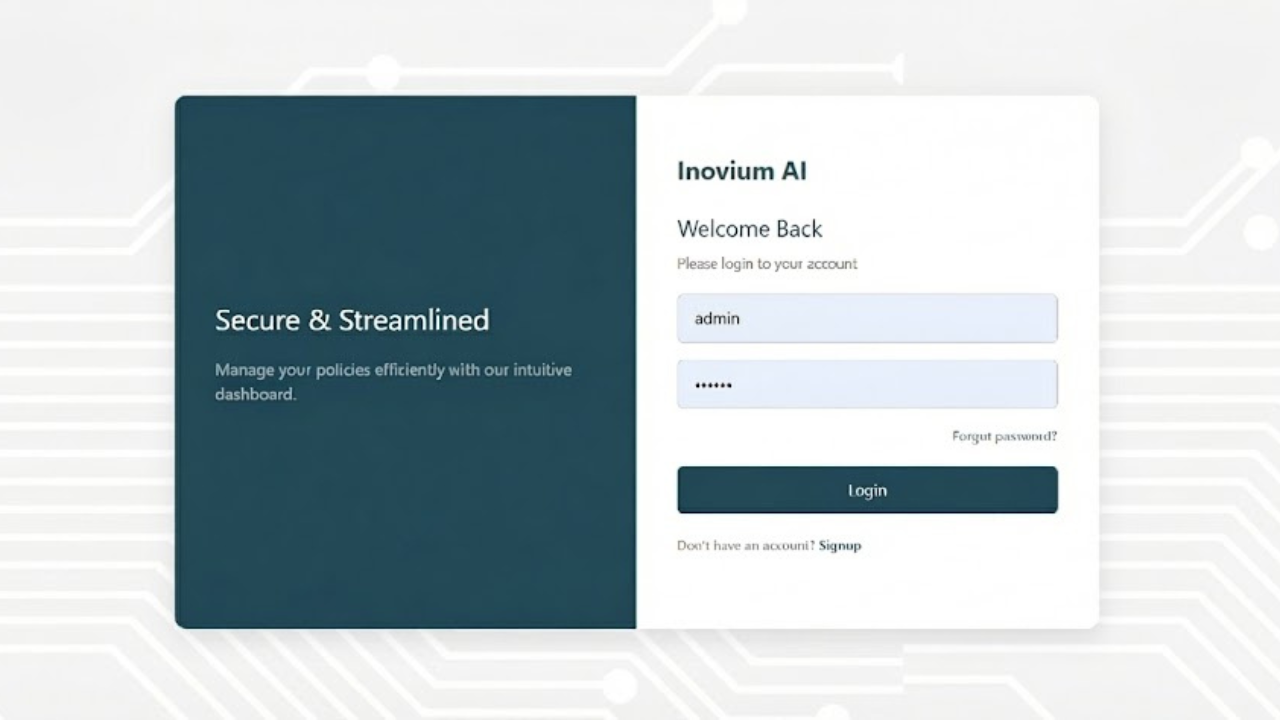Image resolution: width=1280 pixels, height=720 pixels.
Task: Go to Signup to create an account
Action: point(839,546)
